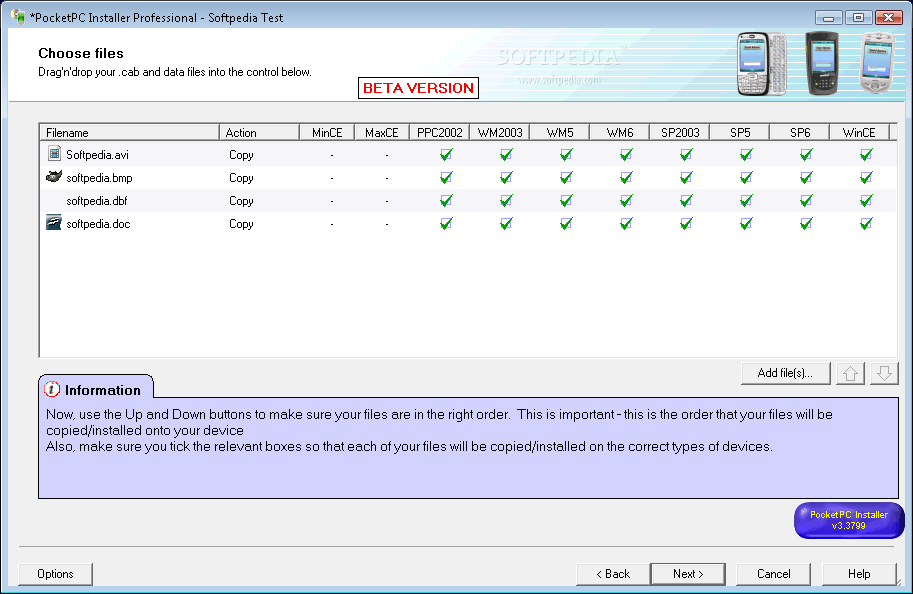This screenshot has width=913, height=594.
Task: Move selected file up with Up arrow
Action: click(850, 373)
